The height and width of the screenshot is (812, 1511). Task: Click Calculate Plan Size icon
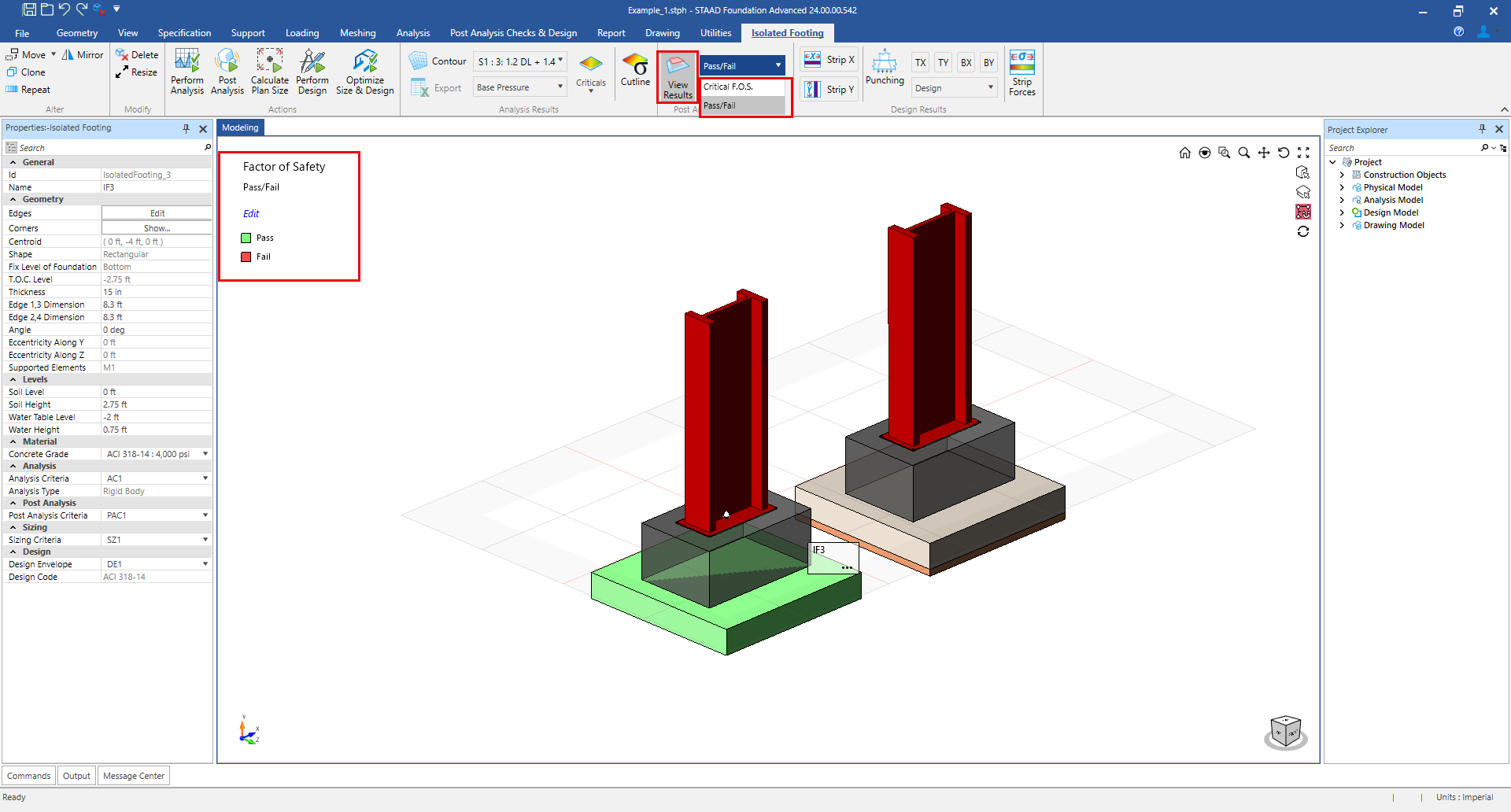269,72
